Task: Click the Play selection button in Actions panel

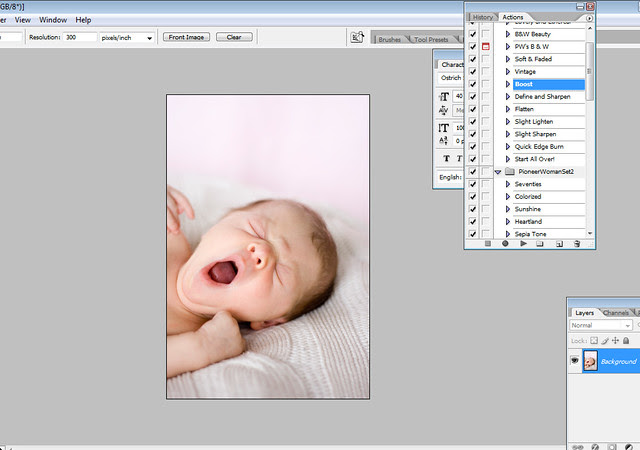Action: point(522,243)
